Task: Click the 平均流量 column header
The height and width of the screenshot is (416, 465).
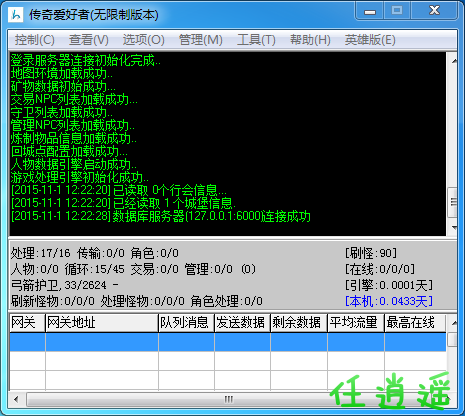Action: click(356, 322)
